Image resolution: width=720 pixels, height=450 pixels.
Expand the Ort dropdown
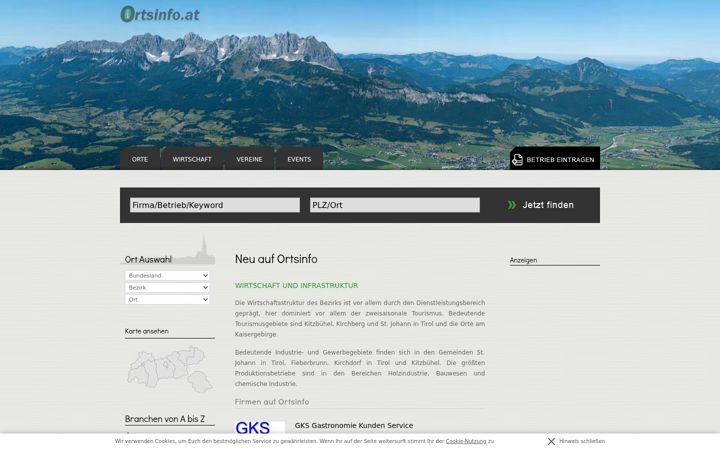coord(167,299)
